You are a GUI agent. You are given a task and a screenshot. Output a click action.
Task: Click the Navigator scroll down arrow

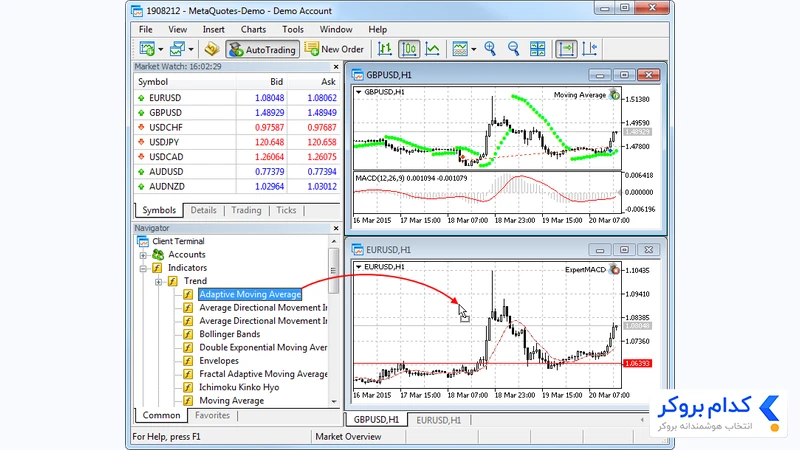[x=334, y=402]
